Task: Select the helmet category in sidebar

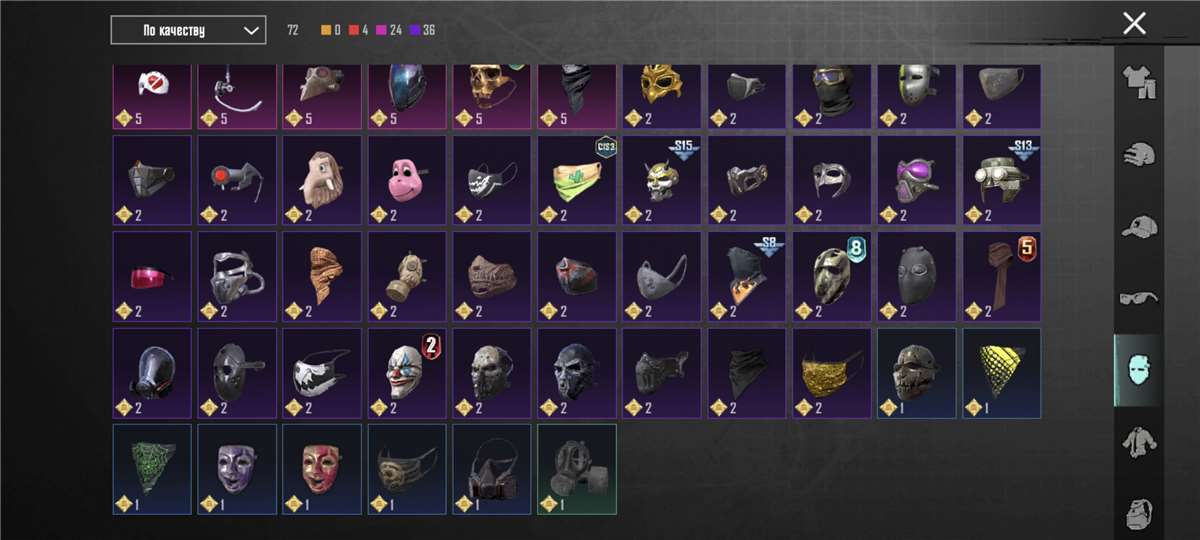Action: [x=1137, y=154]
